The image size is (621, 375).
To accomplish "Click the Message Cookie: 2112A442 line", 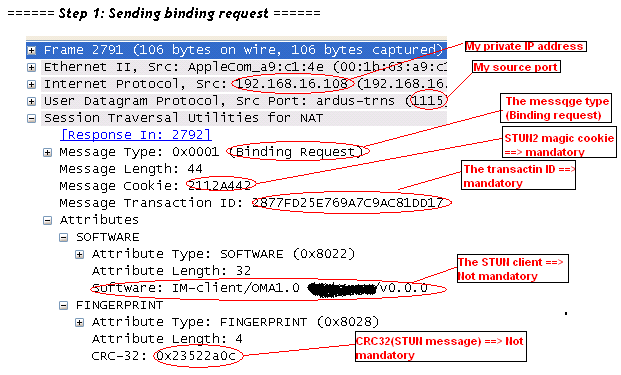I will coord(155,186).
